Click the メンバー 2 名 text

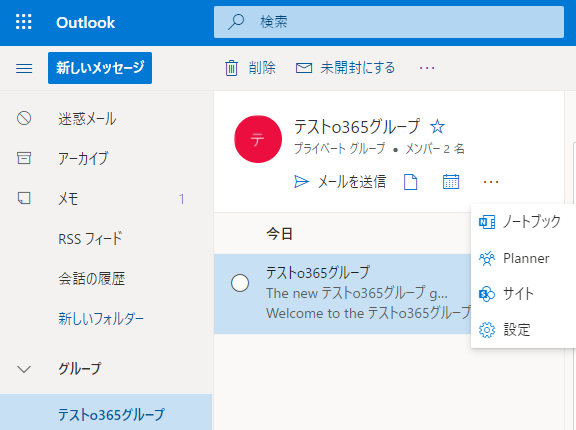click(x=435, y=149)
